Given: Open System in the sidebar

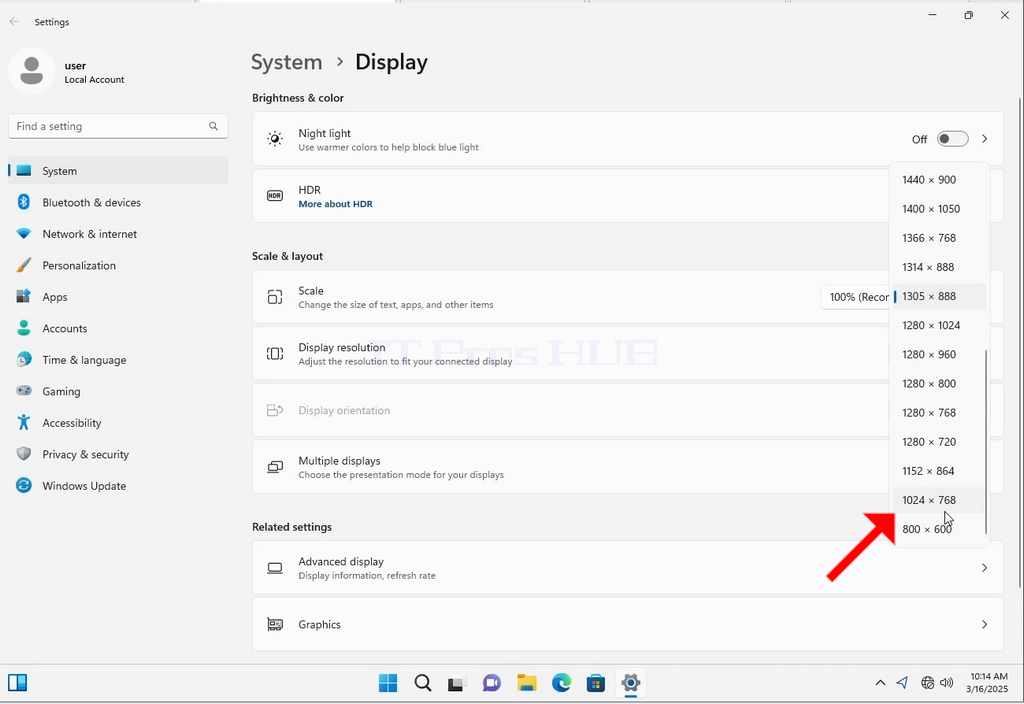Looking at the screenshot, I should click(x=118, y=170).
